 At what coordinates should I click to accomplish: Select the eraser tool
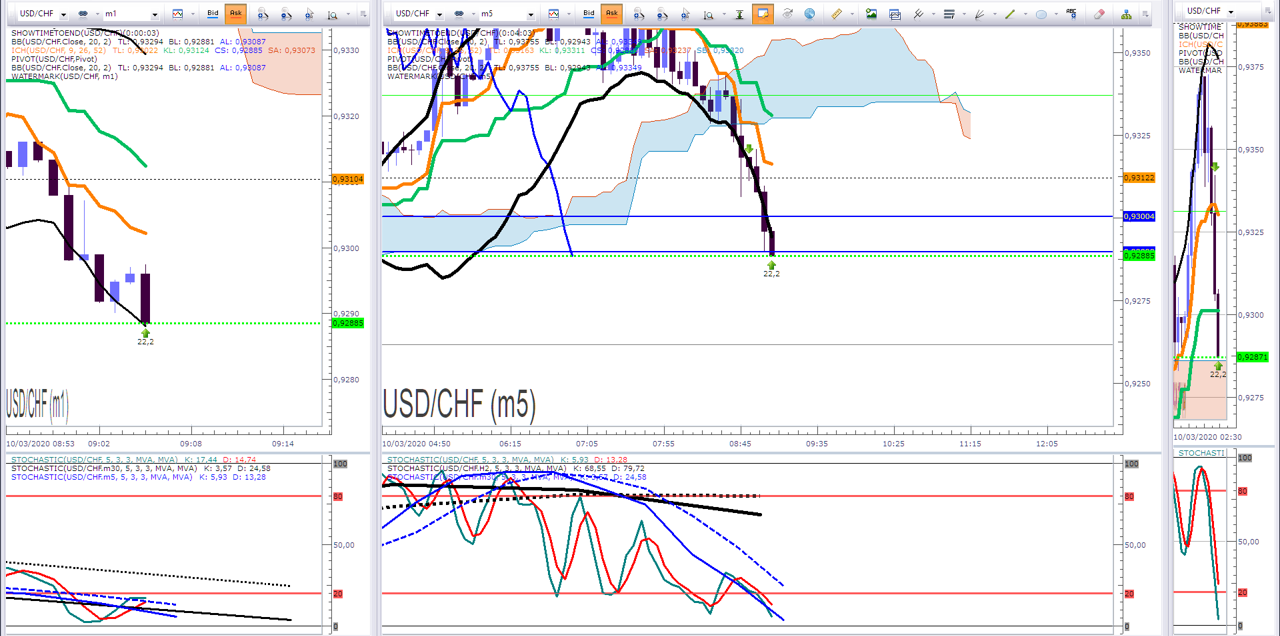pos(1099,14)
